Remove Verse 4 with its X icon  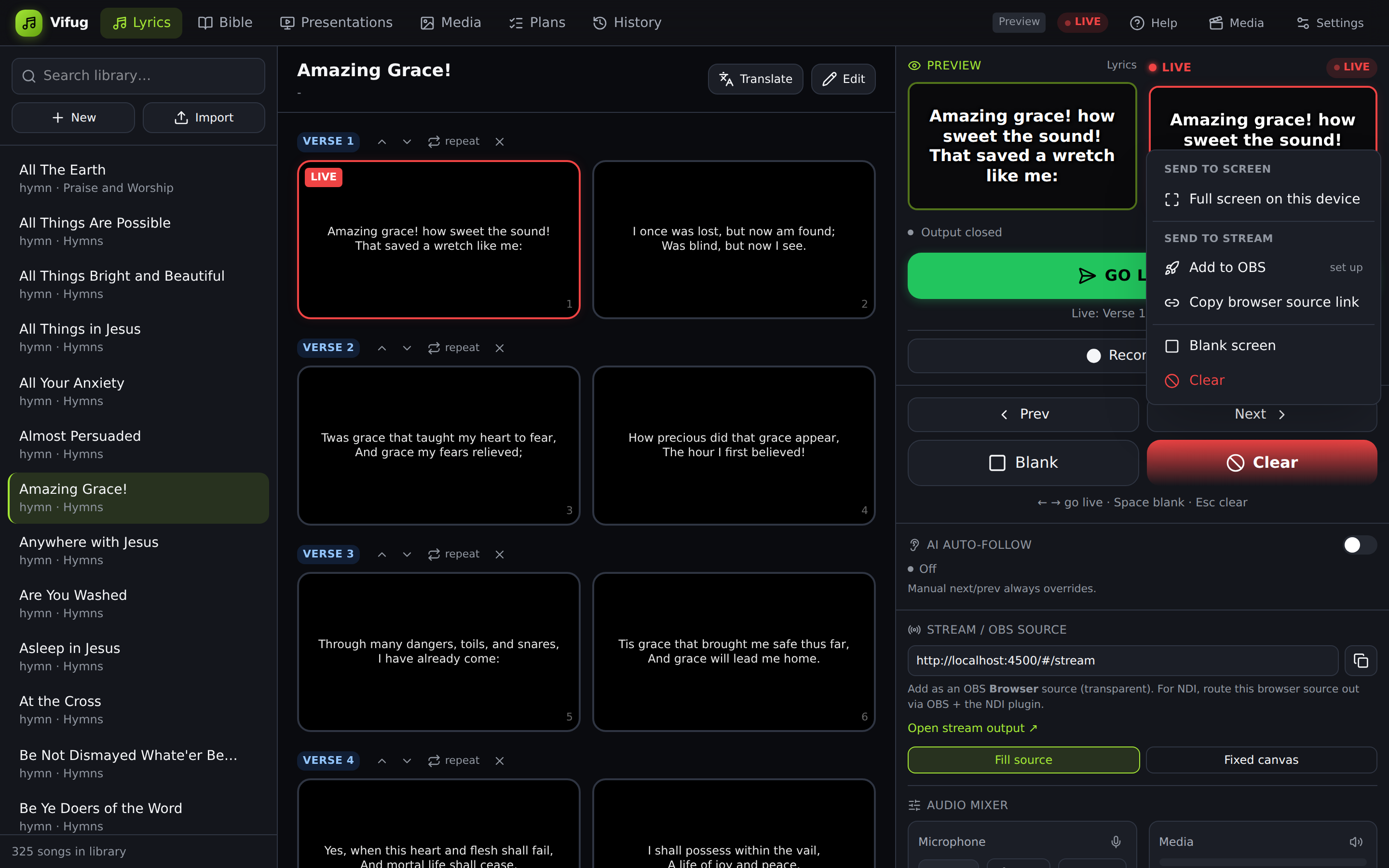click(x=499, y=760)
